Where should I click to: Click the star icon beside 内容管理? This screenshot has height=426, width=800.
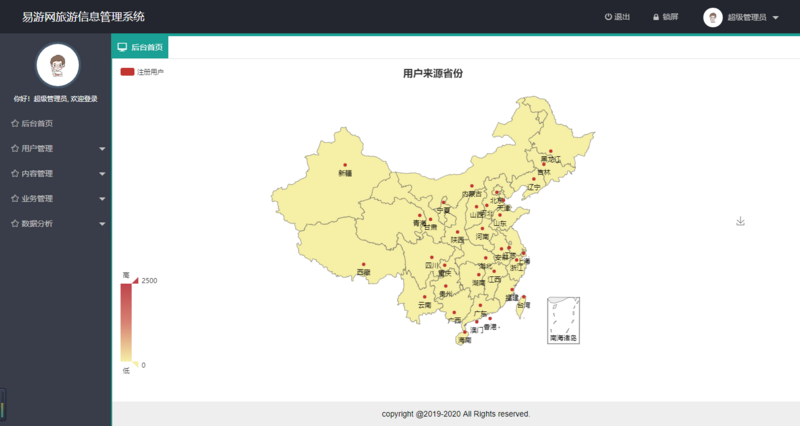[x=15, y=173]
